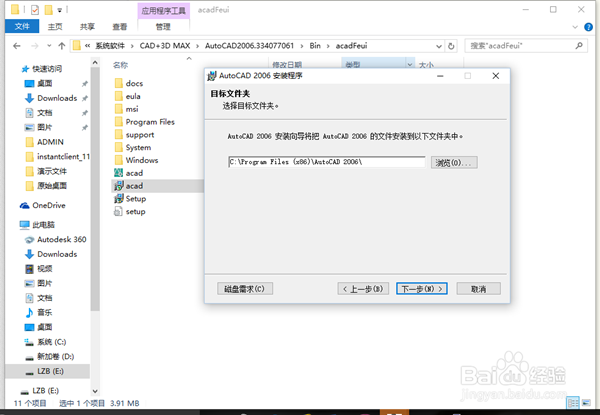Click AutoCAD2006.334077061 breadcrumb segment
The height and width of the screenshot is (415, 600).
(x=249, y=46)
